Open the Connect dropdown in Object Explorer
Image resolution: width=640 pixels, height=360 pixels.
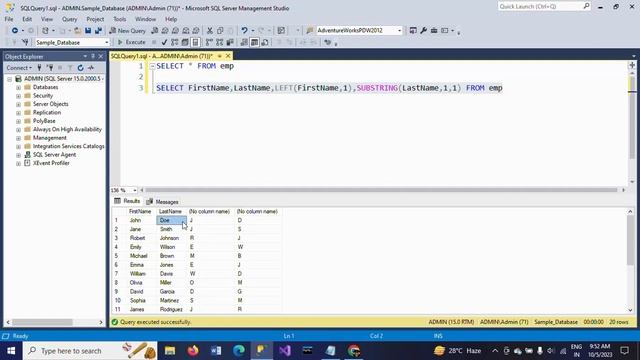tap(19, 68)
